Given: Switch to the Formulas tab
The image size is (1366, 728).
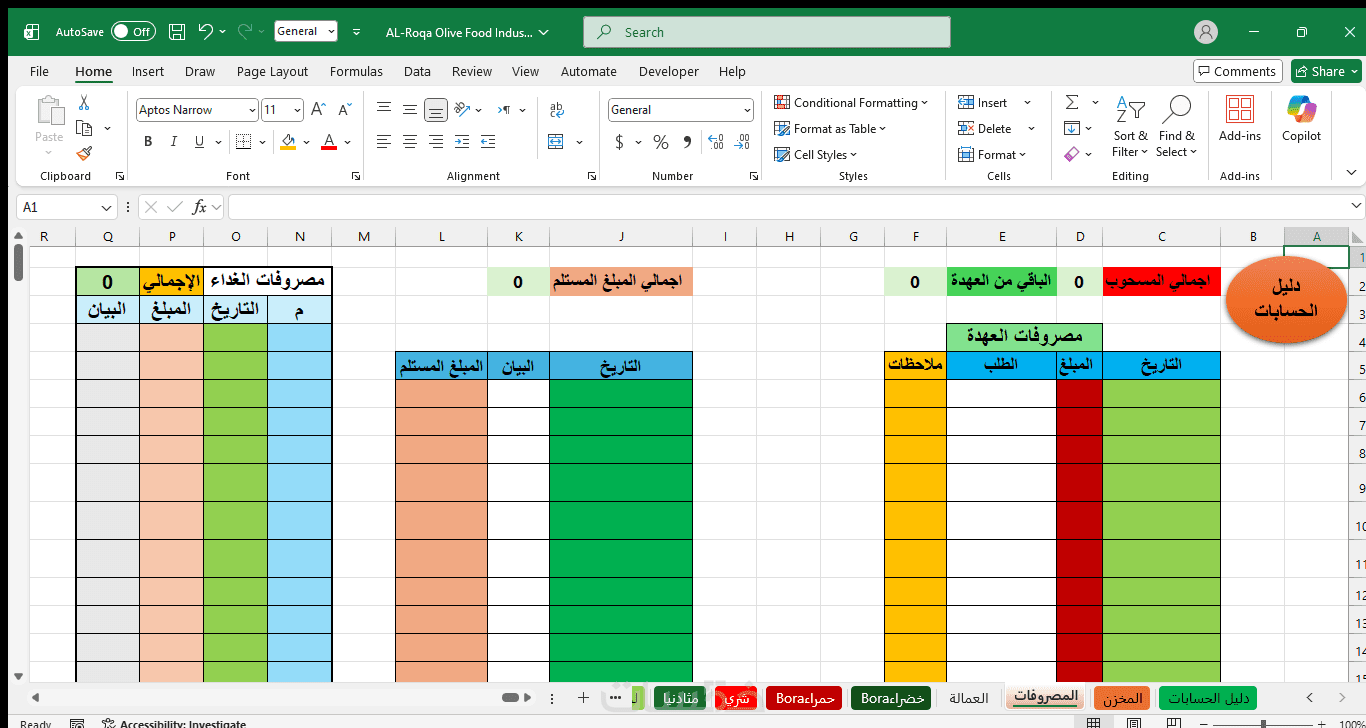Looking at the screenshot, I should click(x=356, y=71).
